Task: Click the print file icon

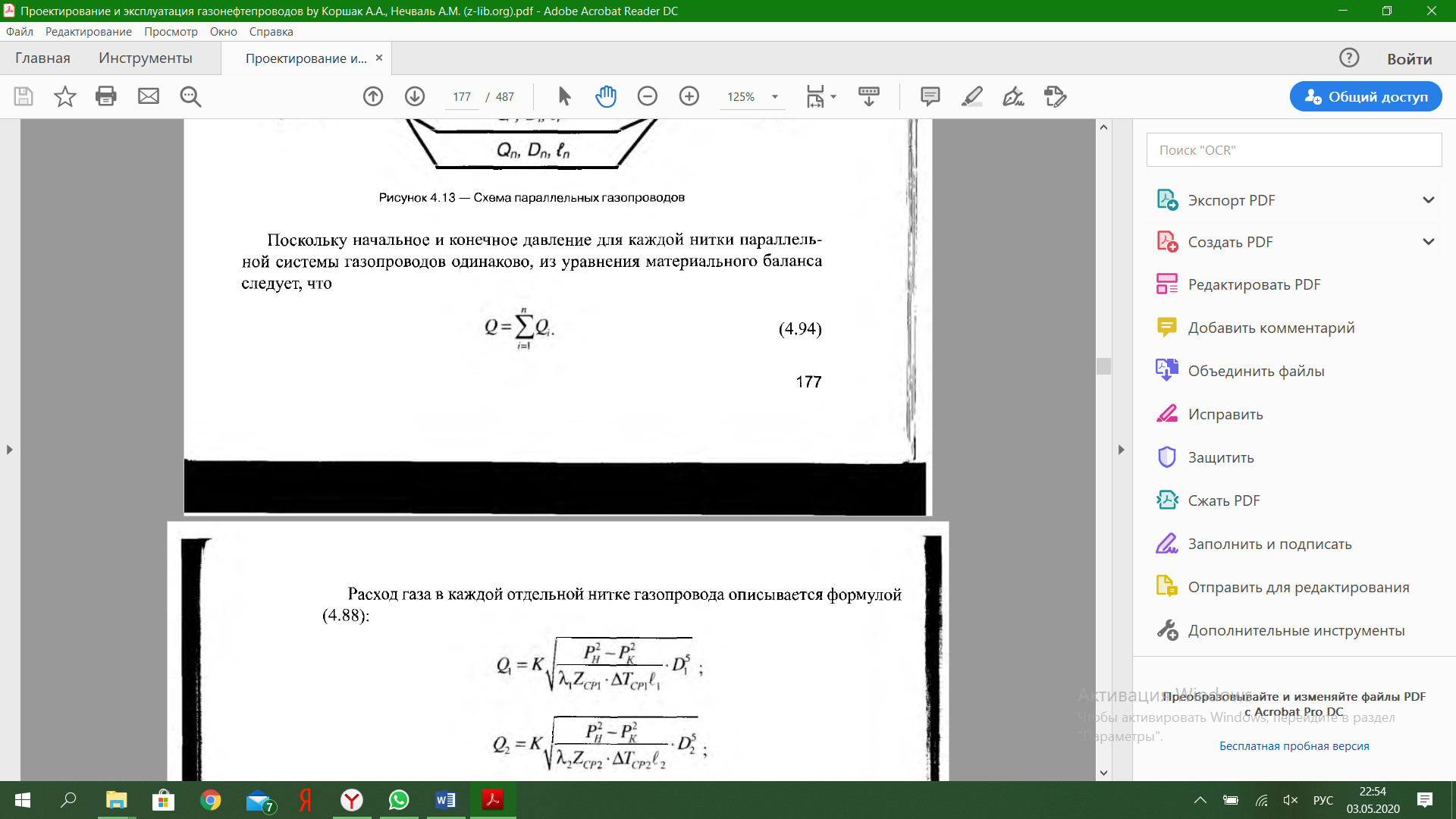Action: [106, 96]
